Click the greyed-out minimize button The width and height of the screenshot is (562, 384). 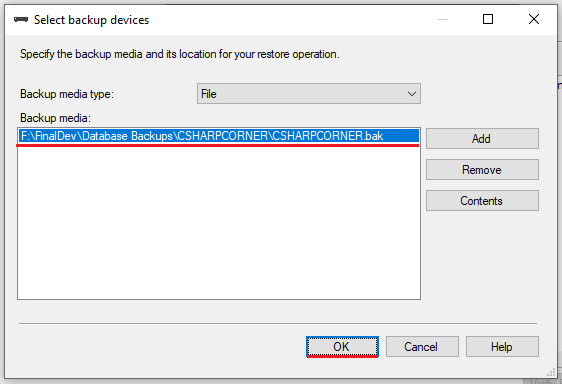click(x=443, y=19)
